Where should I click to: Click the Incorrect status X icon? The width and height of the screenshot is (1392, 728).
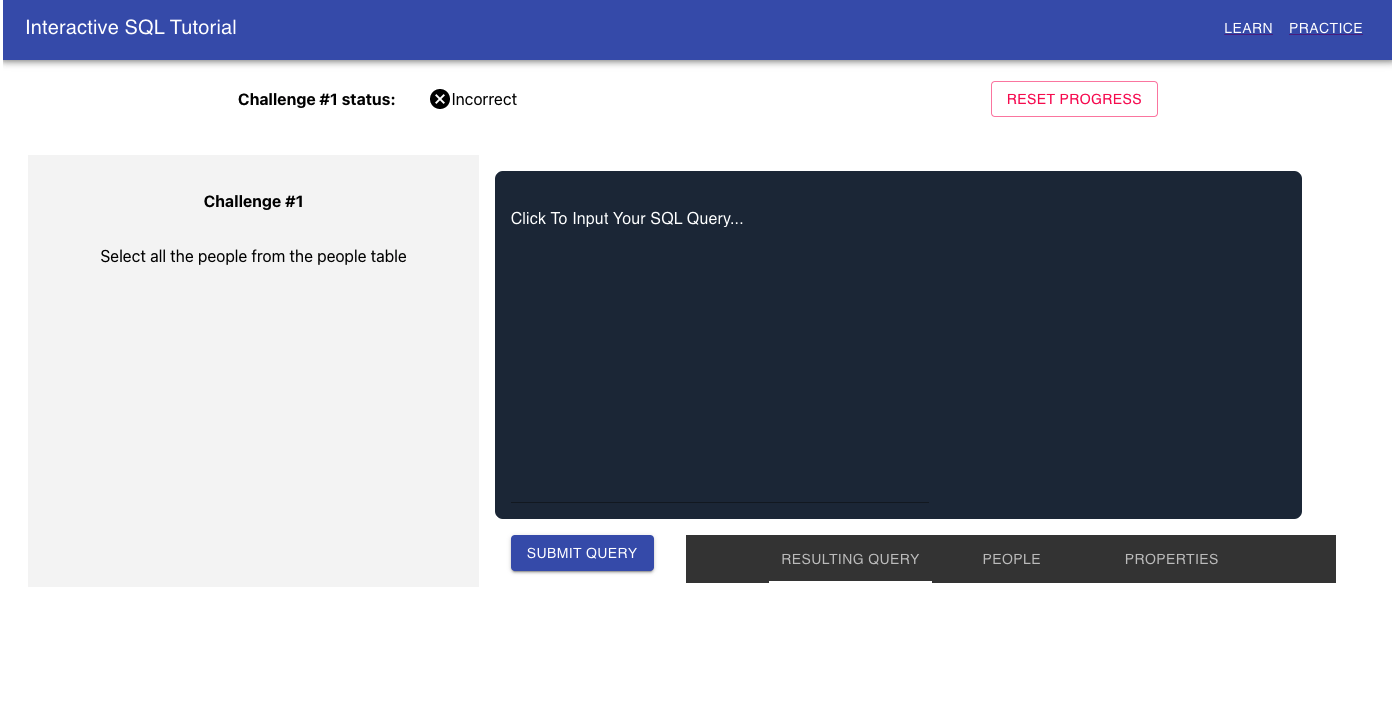[440, 99]
